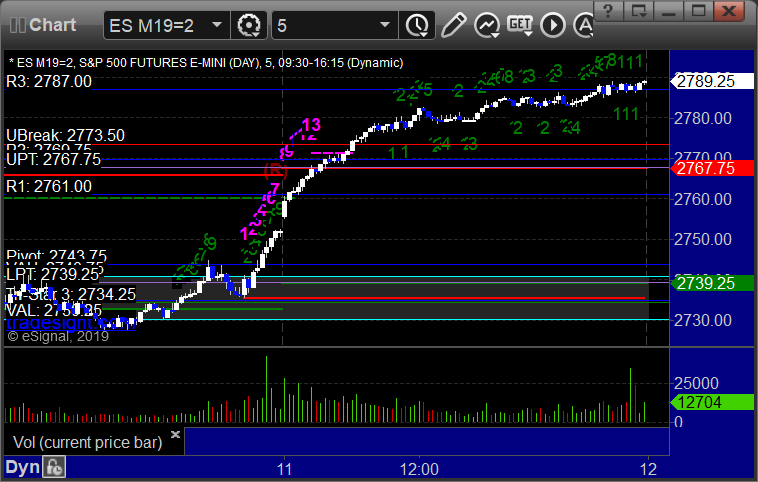
Task: Click the partially hidden A icon in toolbar
Action: (x=583, y=25)
